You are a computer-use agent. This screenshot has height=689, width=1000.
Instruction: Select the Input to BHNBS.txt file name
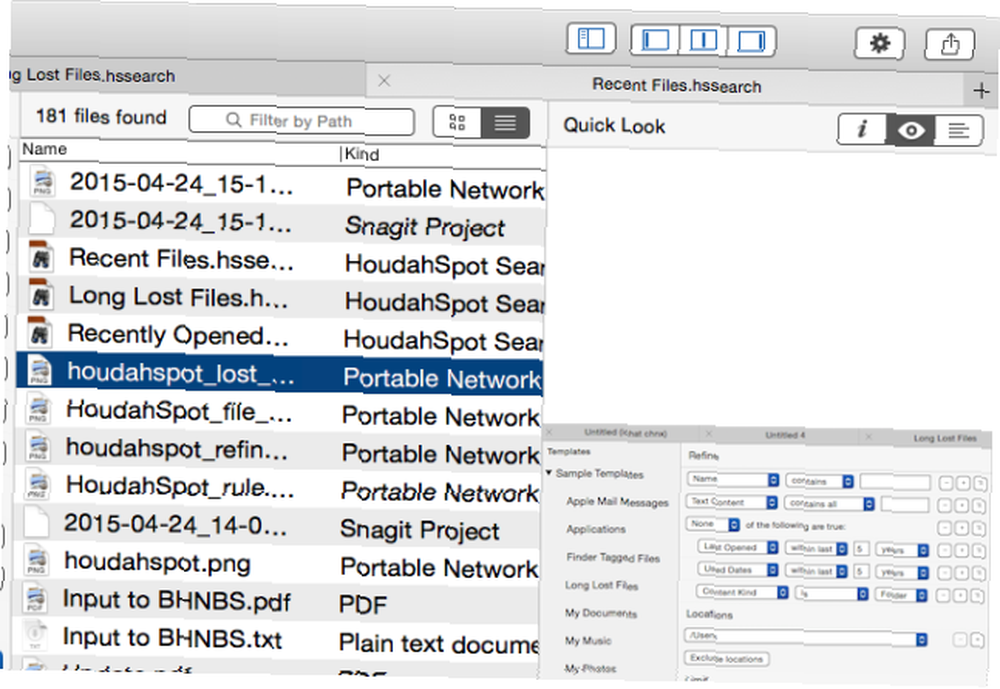[x=172, y=638]
